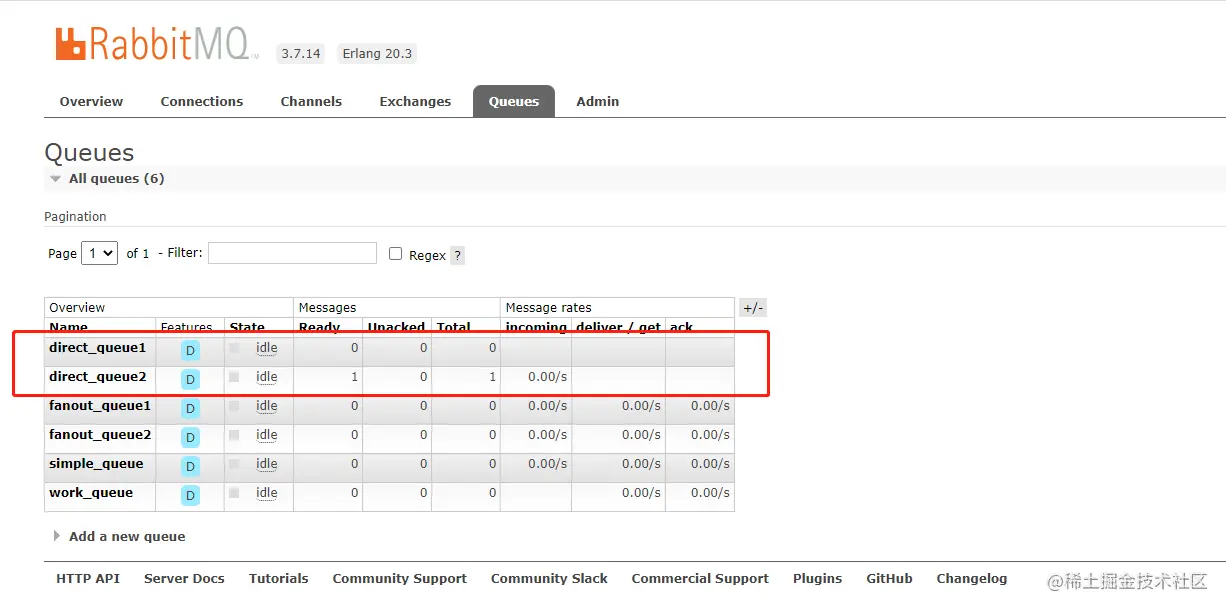The image size is (1226, 610).
Task: Click the state indicator square for direct_queue1
Action: [234, 348]
